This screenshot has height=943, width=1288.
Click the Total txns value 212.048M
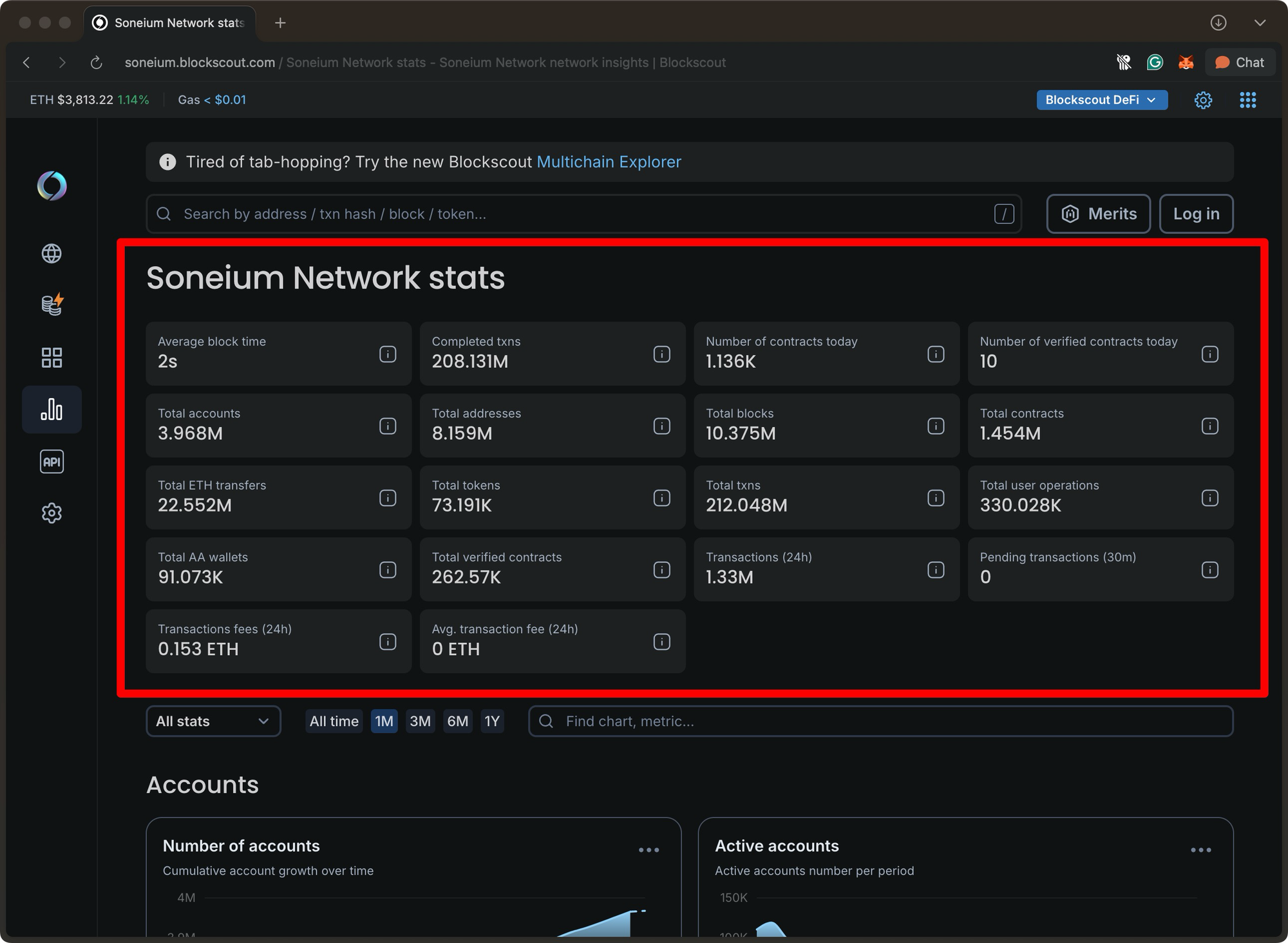point(746,505)
